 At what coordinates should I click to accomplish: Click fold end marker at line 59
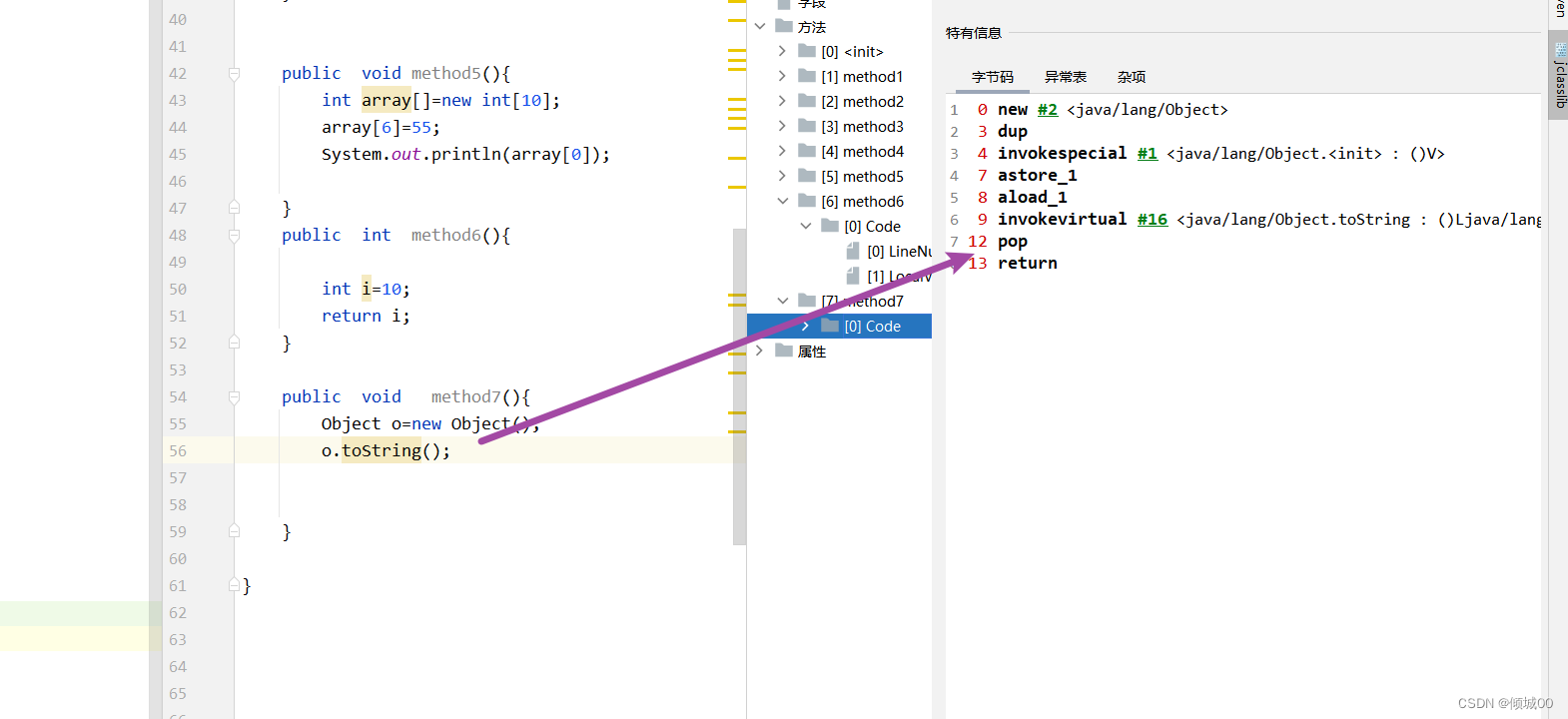click(x=234, y=531)
